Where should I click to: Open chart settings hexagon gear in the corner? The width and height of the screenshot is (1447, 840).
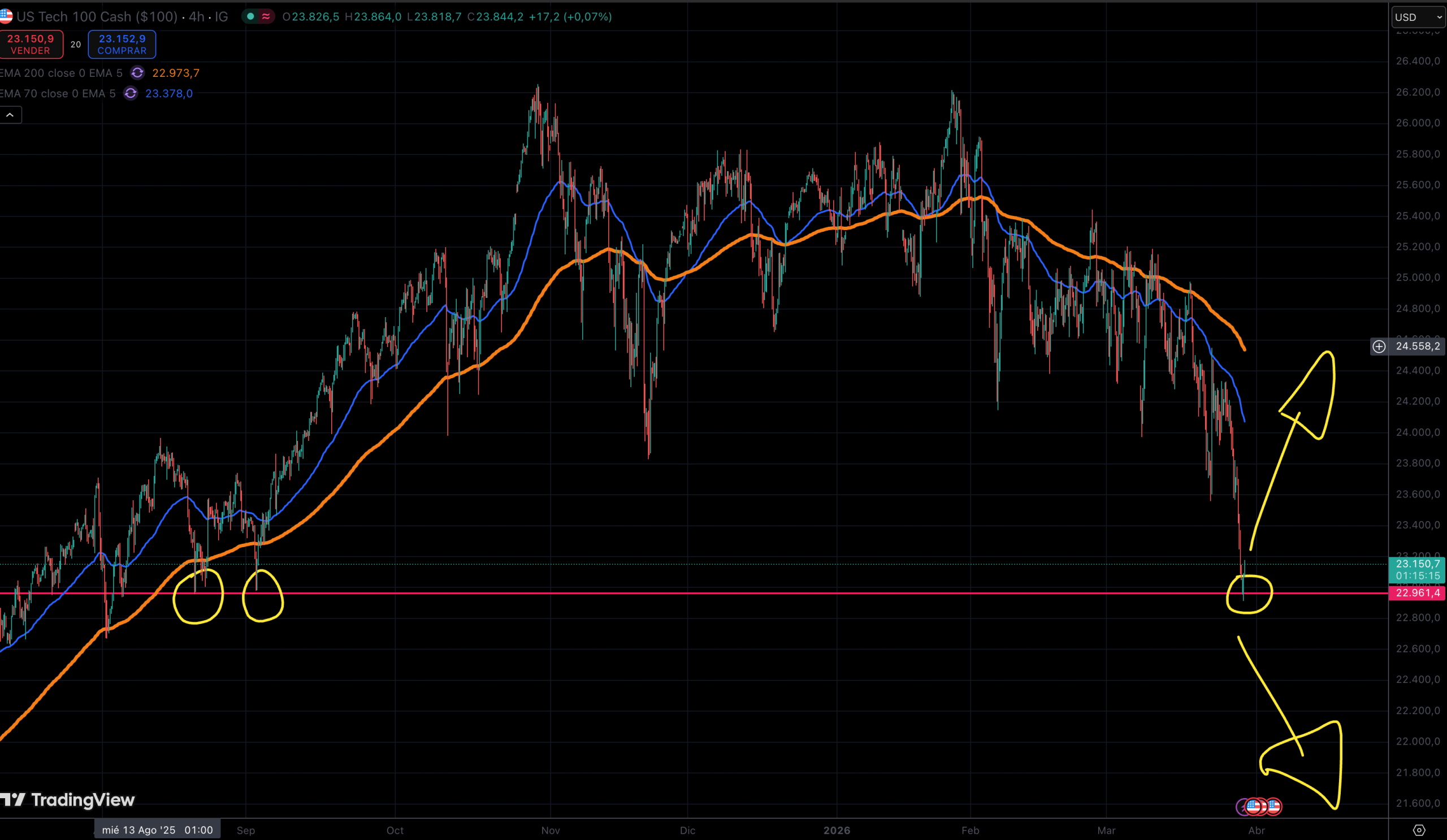coord(1419,830)
